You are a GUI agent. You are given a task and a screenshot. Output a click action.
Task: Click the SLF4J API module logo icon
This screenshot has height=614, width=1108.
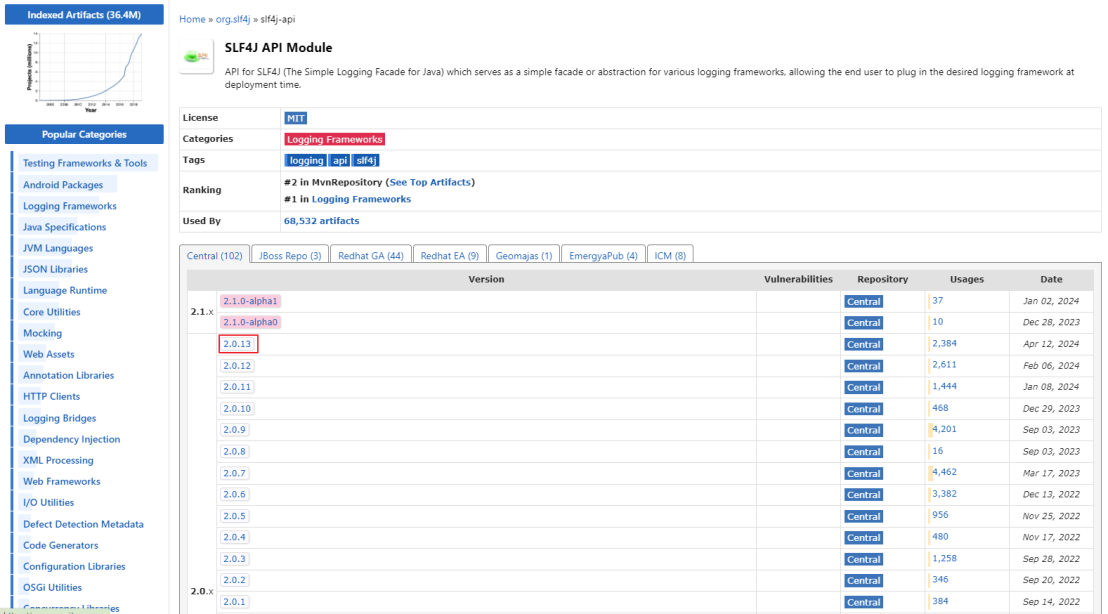(196, 56)
